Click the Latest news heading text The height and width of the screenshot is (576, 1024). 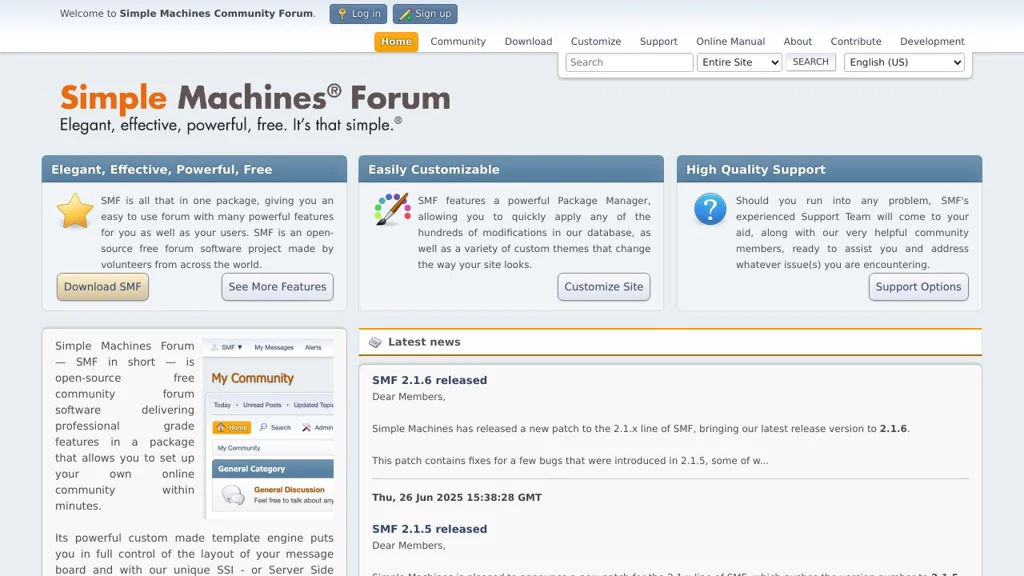pyautogui.click(x=424, y=342)
